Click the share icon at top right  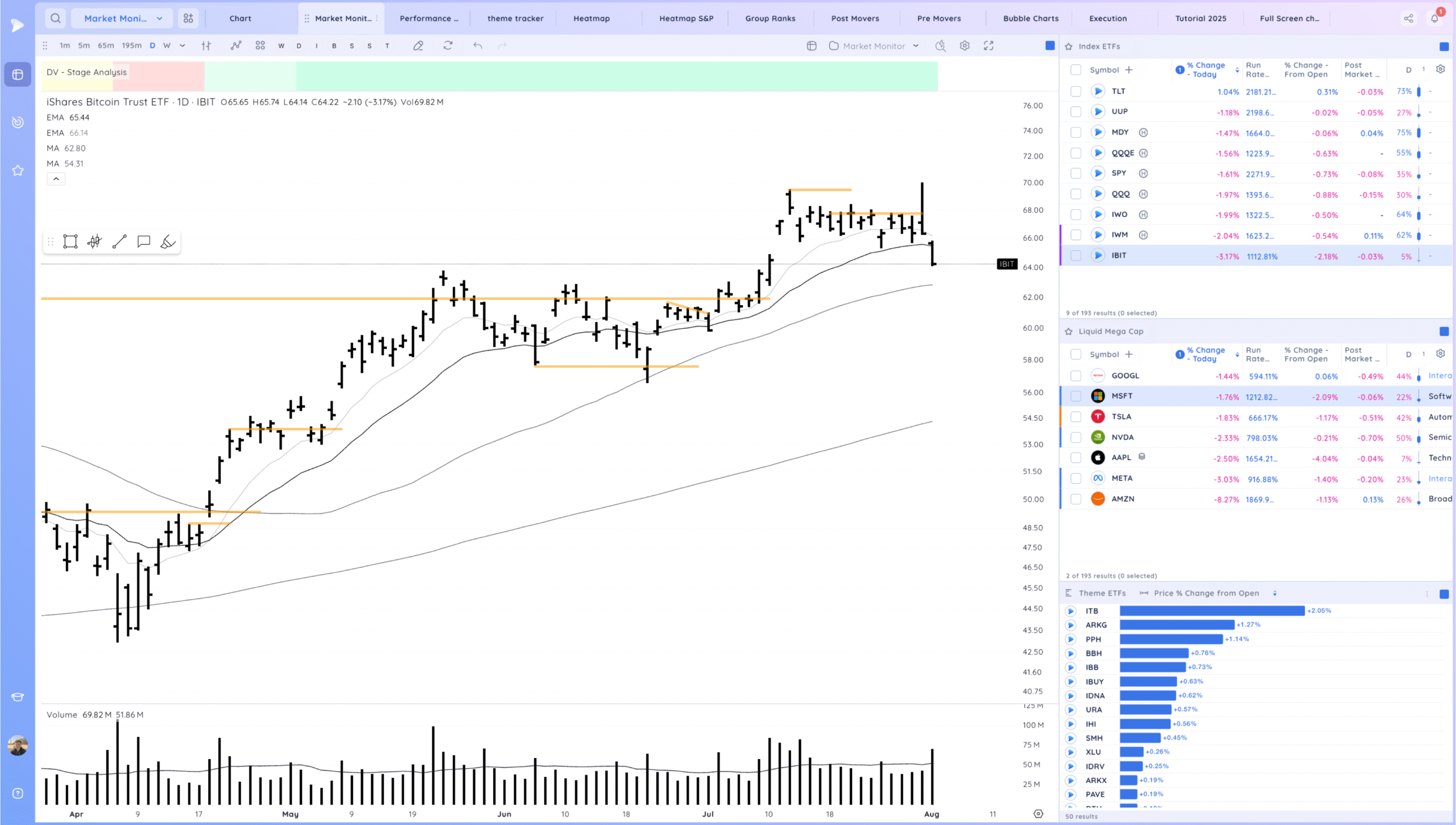(1408, 18)
